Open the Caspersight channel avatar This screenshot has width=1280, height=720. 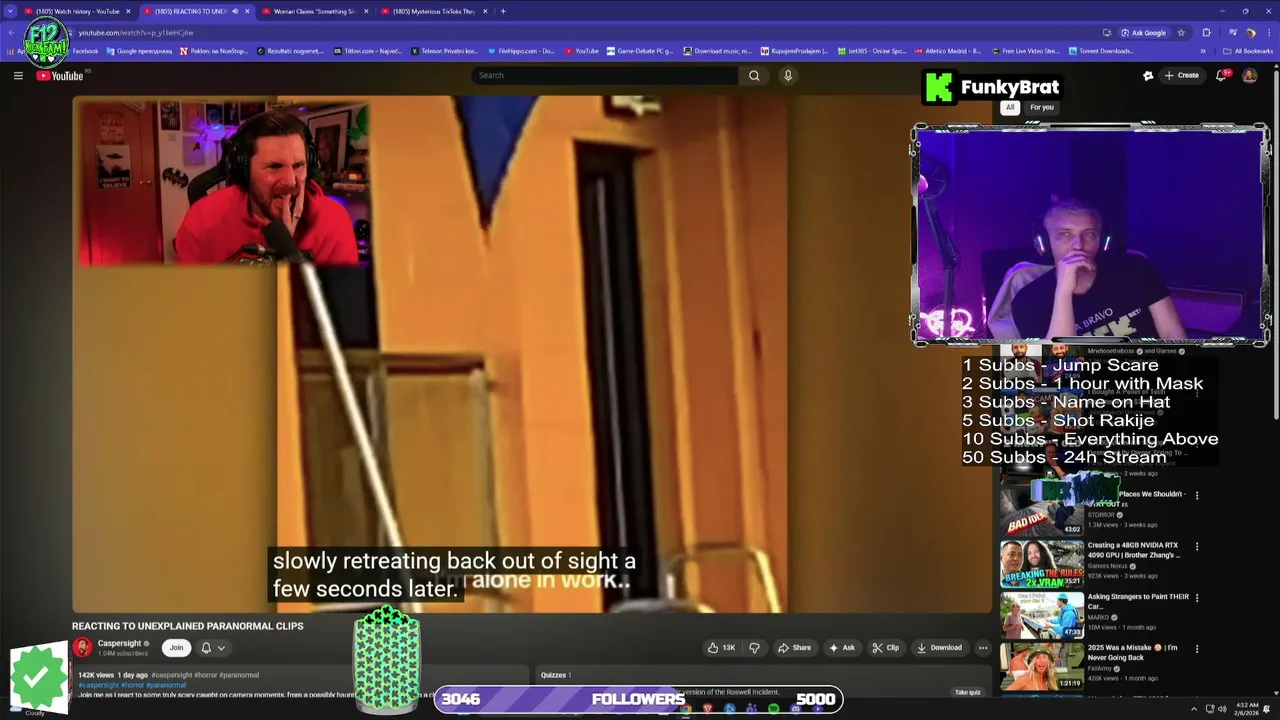click(82, 648)
